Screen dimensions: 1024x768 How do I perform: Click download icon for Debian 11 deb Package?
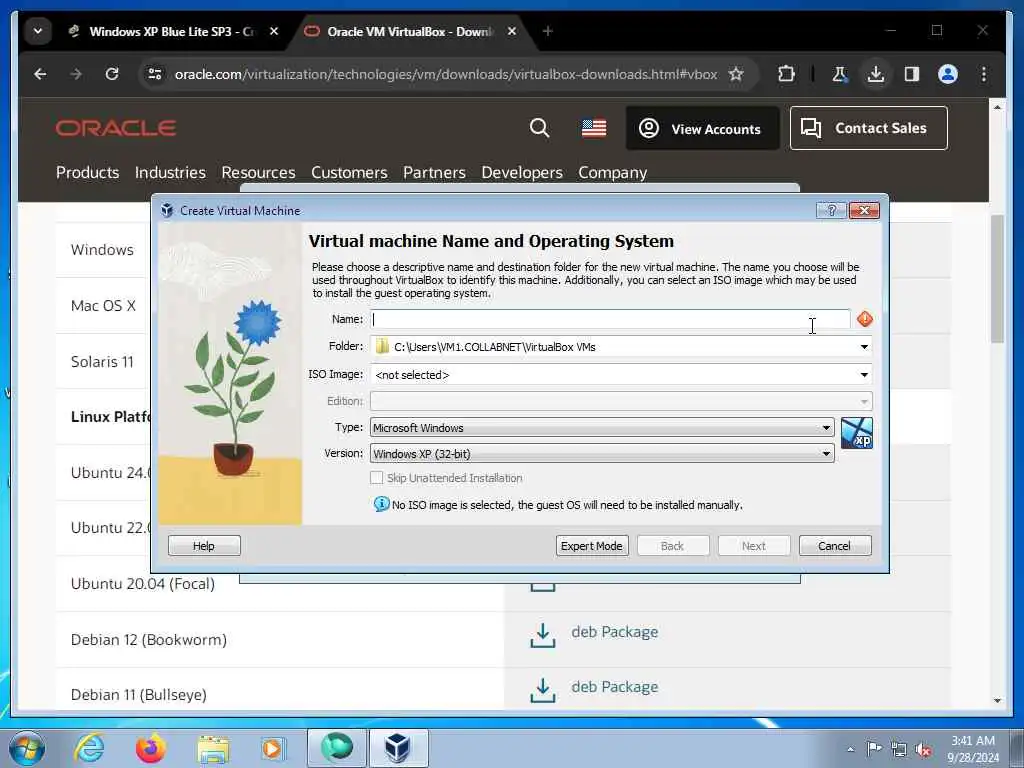pyautogui.click(x=543, y=690)
